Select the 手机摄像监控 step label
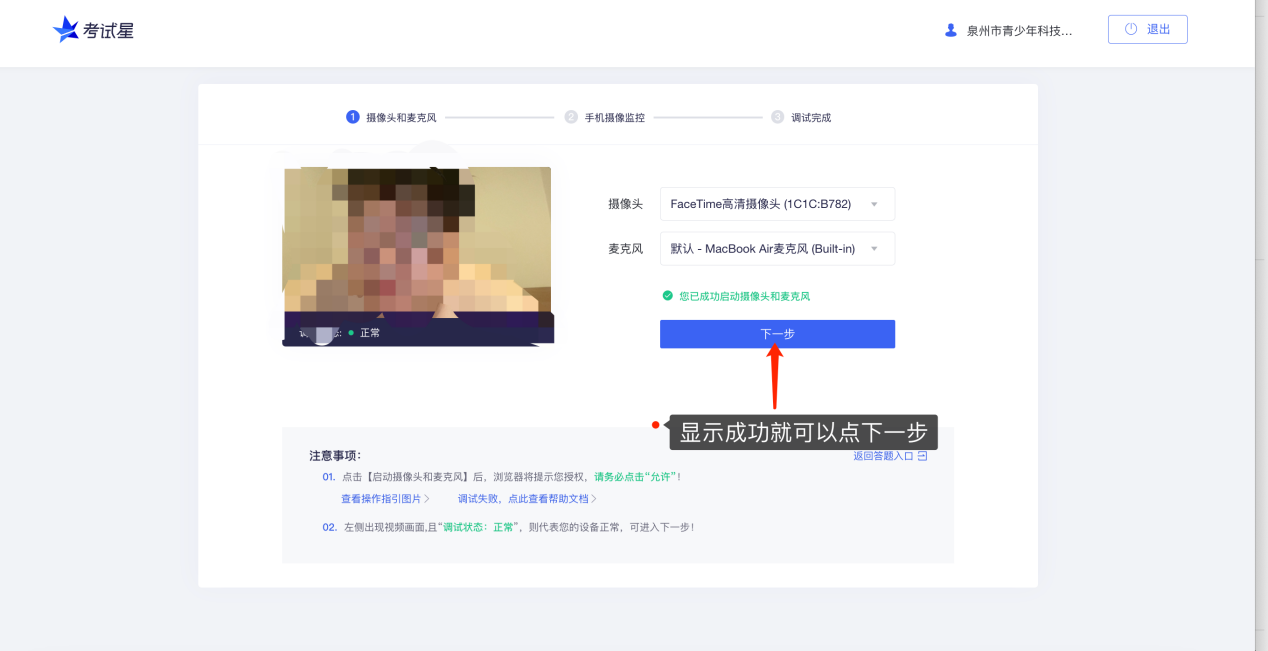Viewport: 1268px width, 651px height. [x=615, y=117]
